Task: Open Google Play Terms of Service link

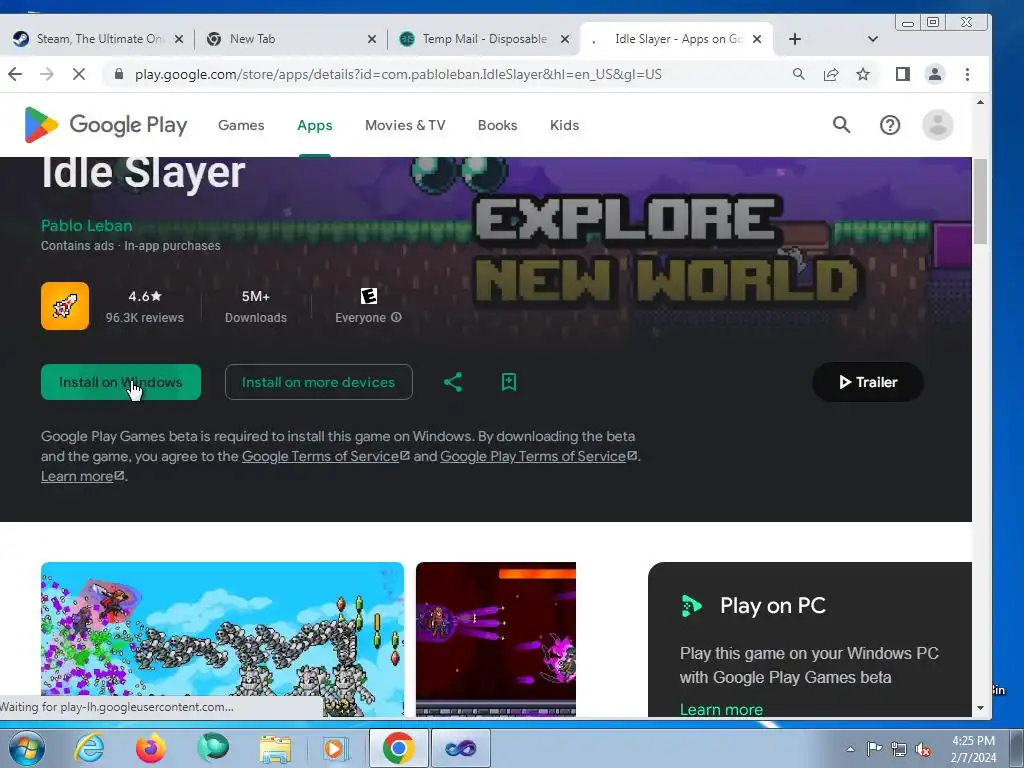Action: [x=533, y=456]
